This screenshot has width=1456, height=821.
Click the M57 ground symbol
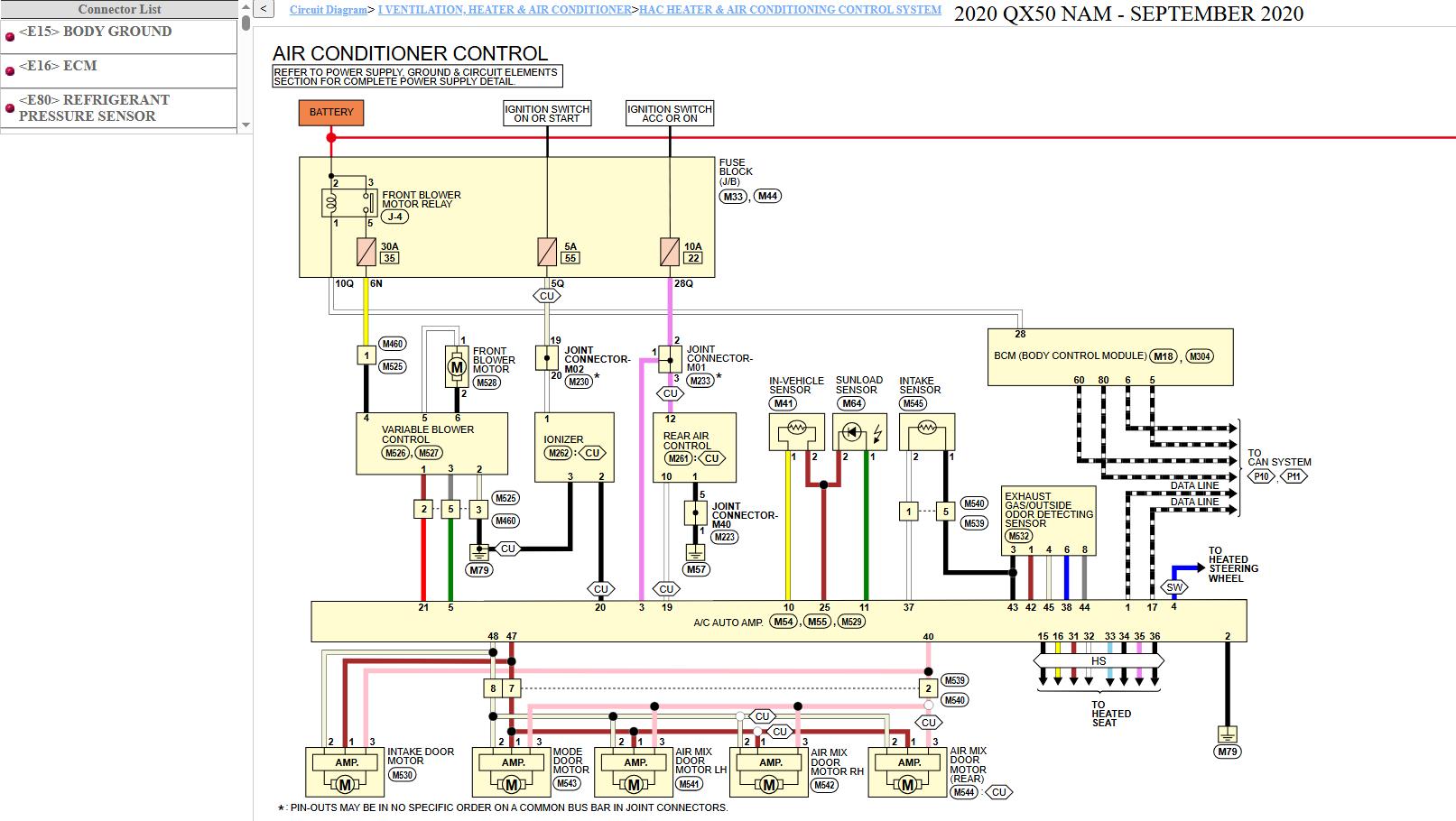pos(695,550)
